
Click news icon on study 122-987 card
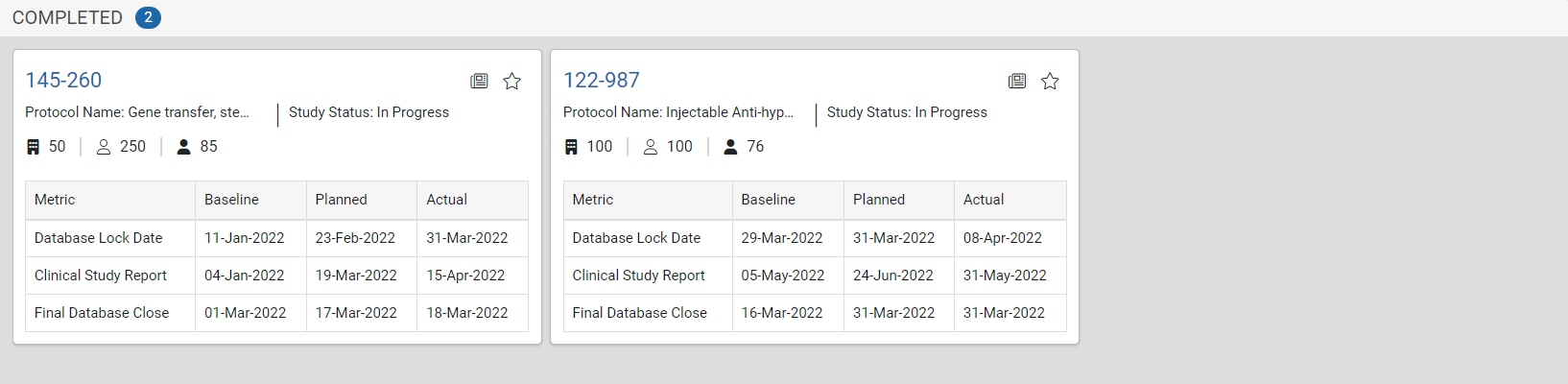pyautogui.click(x=1017, y=82)
